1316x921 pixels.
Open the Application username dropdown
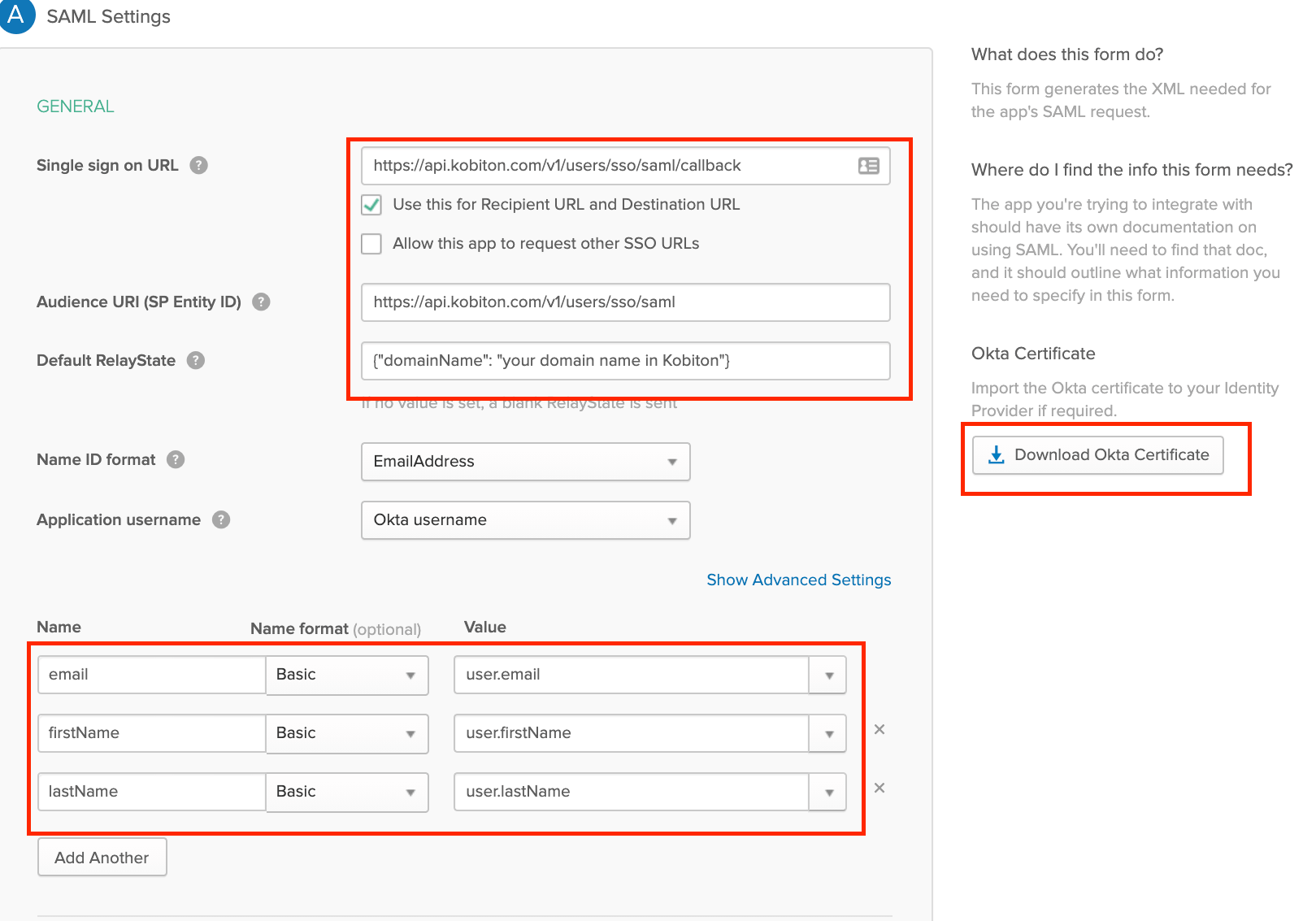point(526,520)
